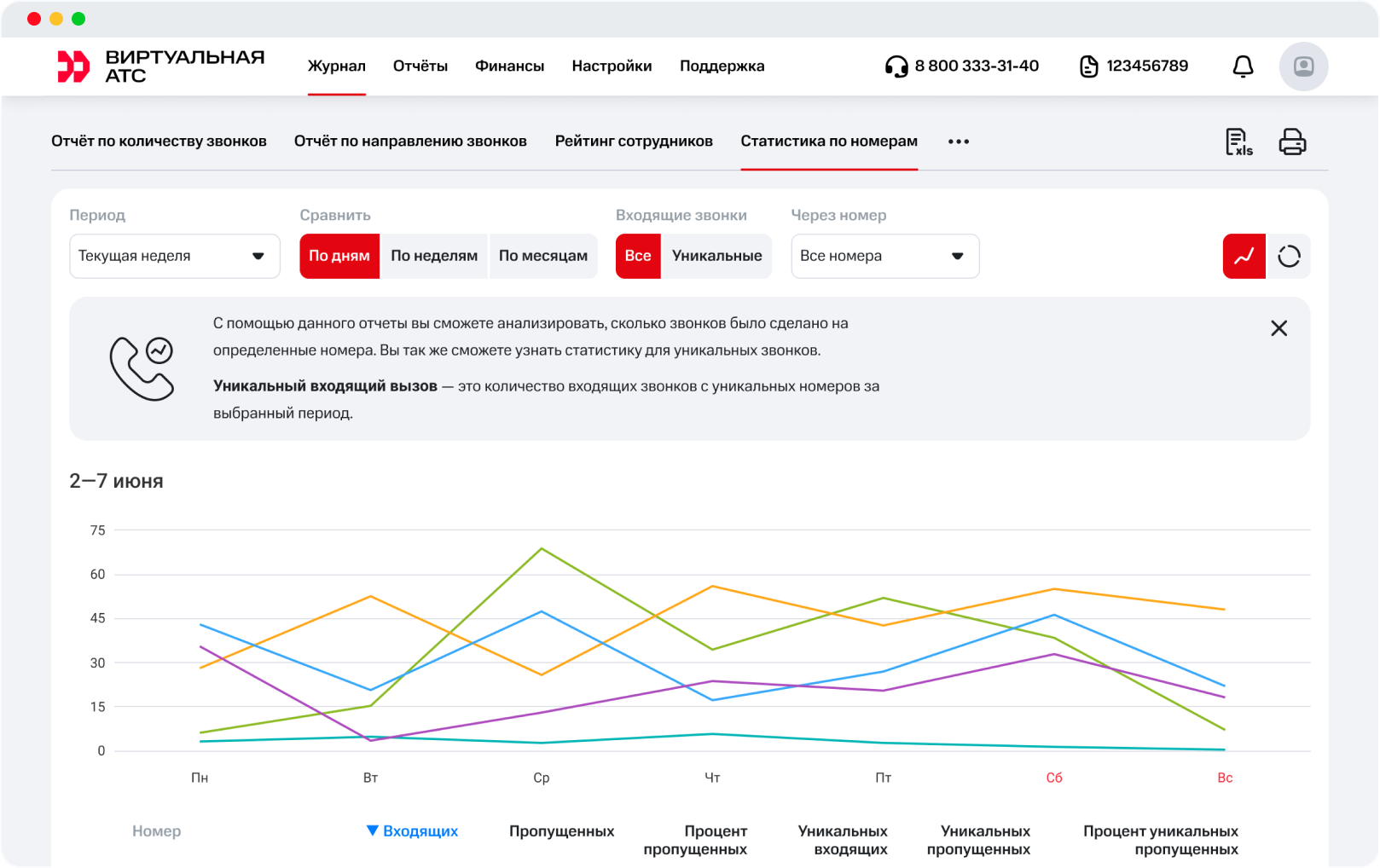Image resolution: width=1380 pixels, height=868 pixels.
Task: Click the Виртуальная АТС logo
Action: coord(161,67)
